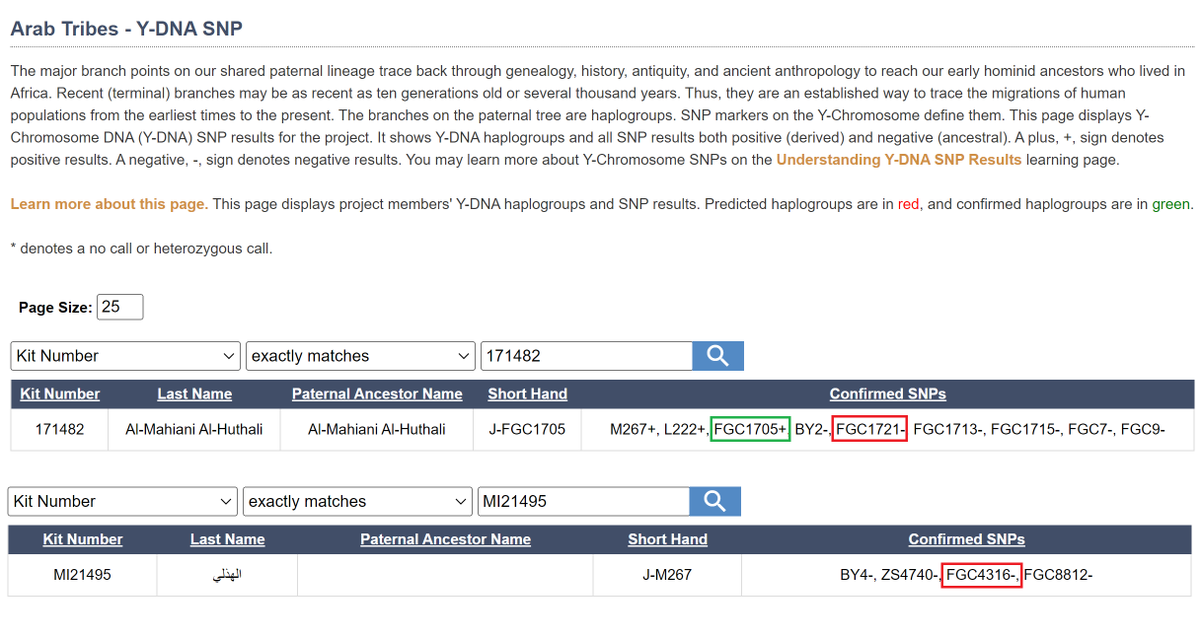Viewport: 1200px width, 640px height.
Task: Click Al-Mahiani Al-Huthali in Last Name column
Action: [194, 430]
